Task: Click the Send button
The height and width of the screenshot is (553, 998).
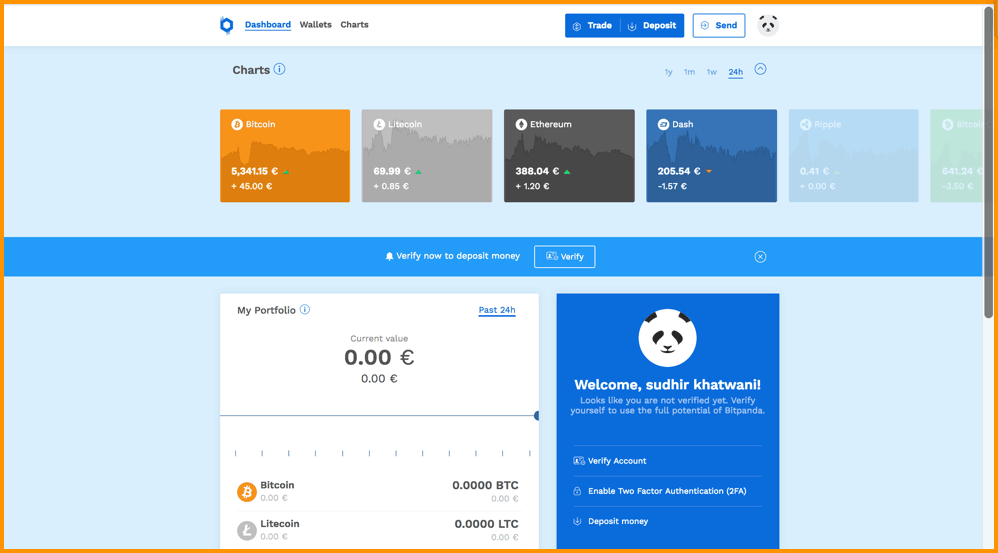Action: pos(719,25)
